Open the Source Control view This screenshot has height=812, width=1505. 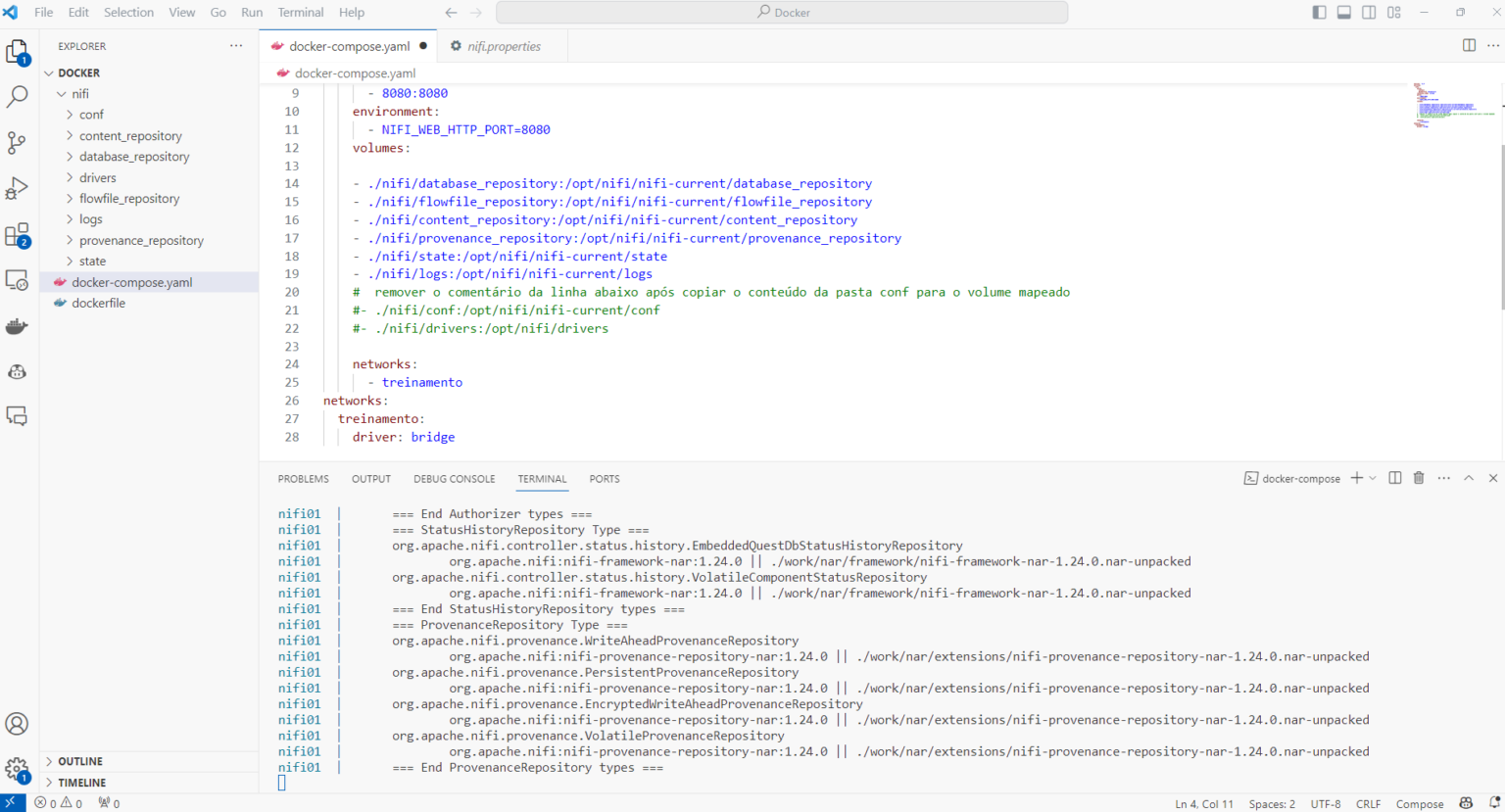tap(17, 143)
